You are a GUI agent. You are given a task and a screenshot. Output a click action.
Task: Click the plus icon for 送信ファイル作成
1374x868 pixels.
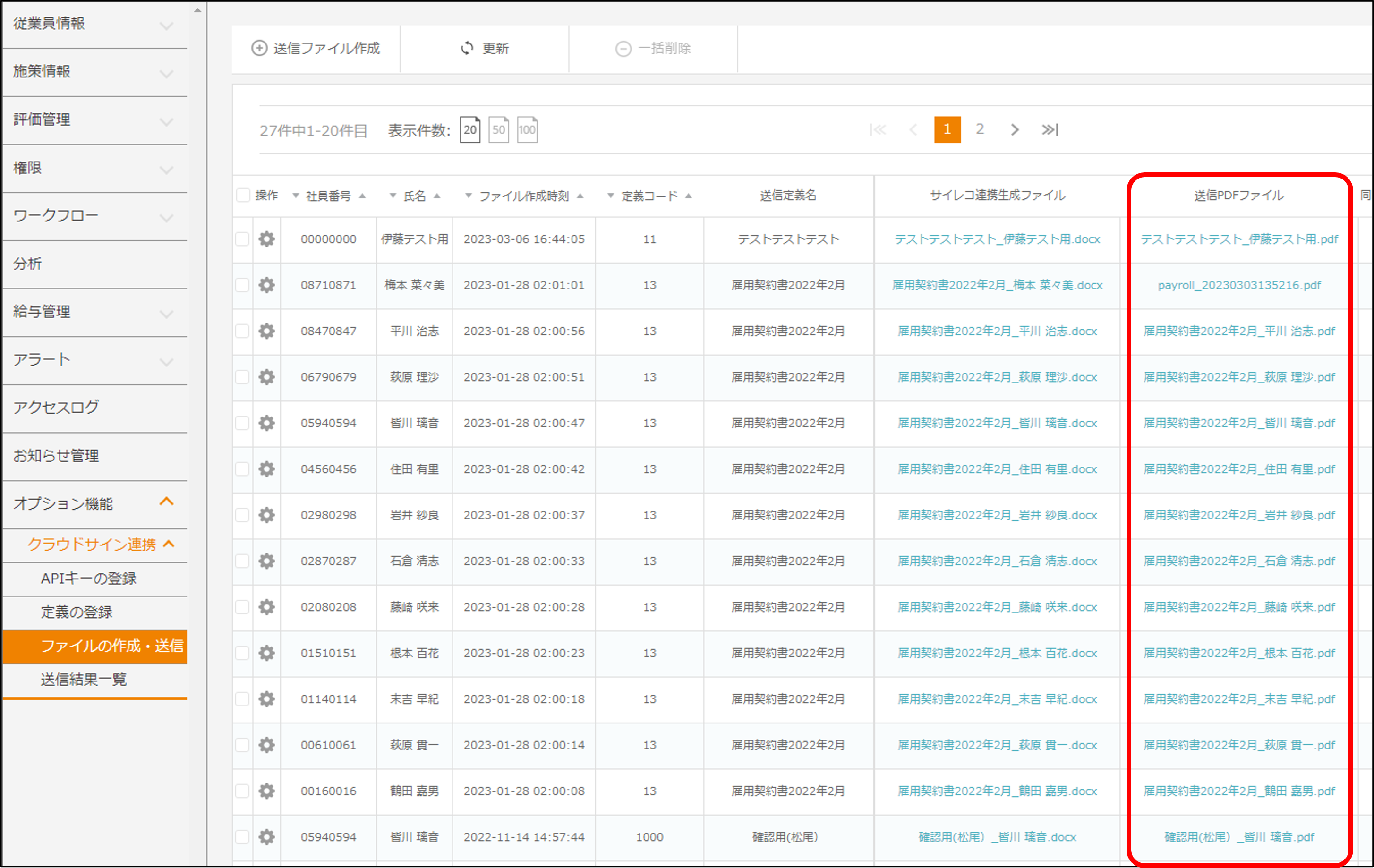(x=259, y=49)
